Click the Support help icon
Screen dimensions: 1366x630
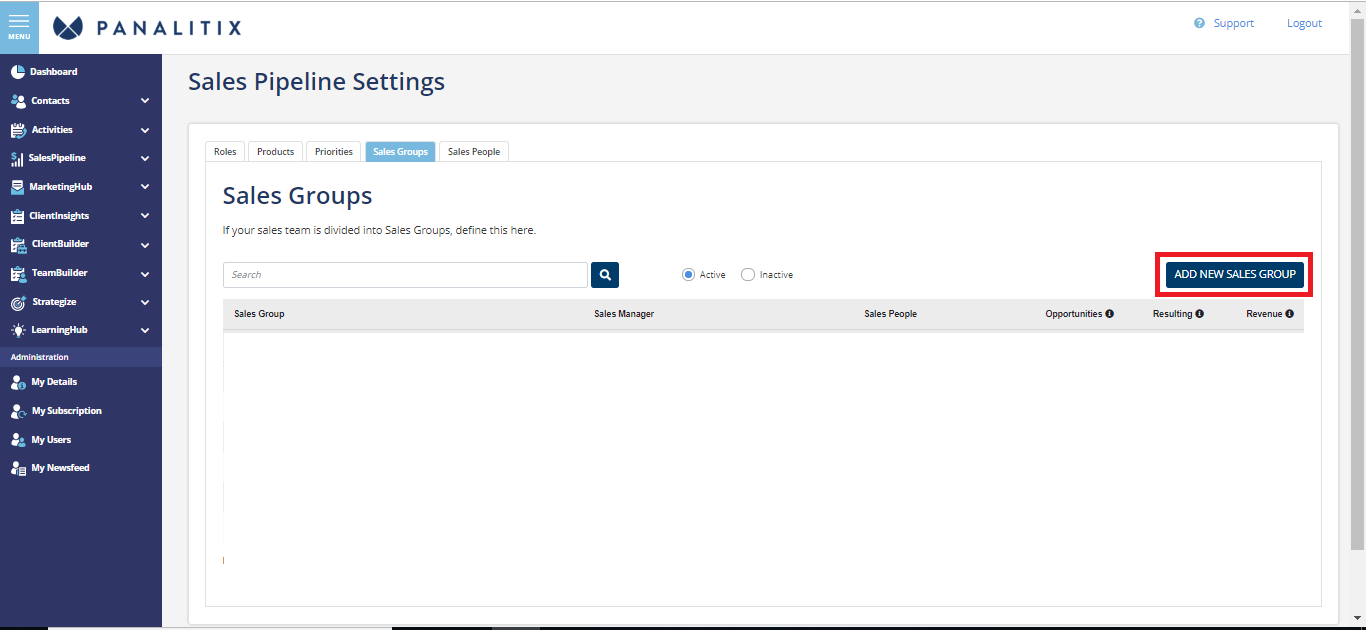(x=1199, y=23)
